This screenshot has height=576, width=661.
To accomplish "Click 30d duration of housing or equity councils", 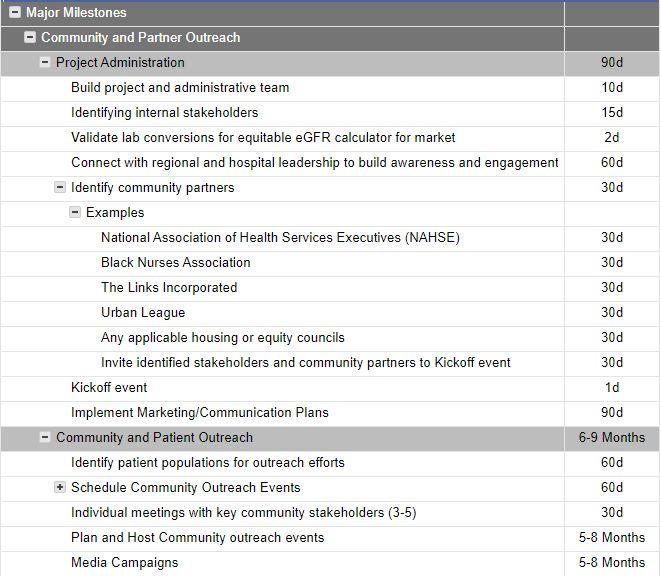I will [612, 337].
